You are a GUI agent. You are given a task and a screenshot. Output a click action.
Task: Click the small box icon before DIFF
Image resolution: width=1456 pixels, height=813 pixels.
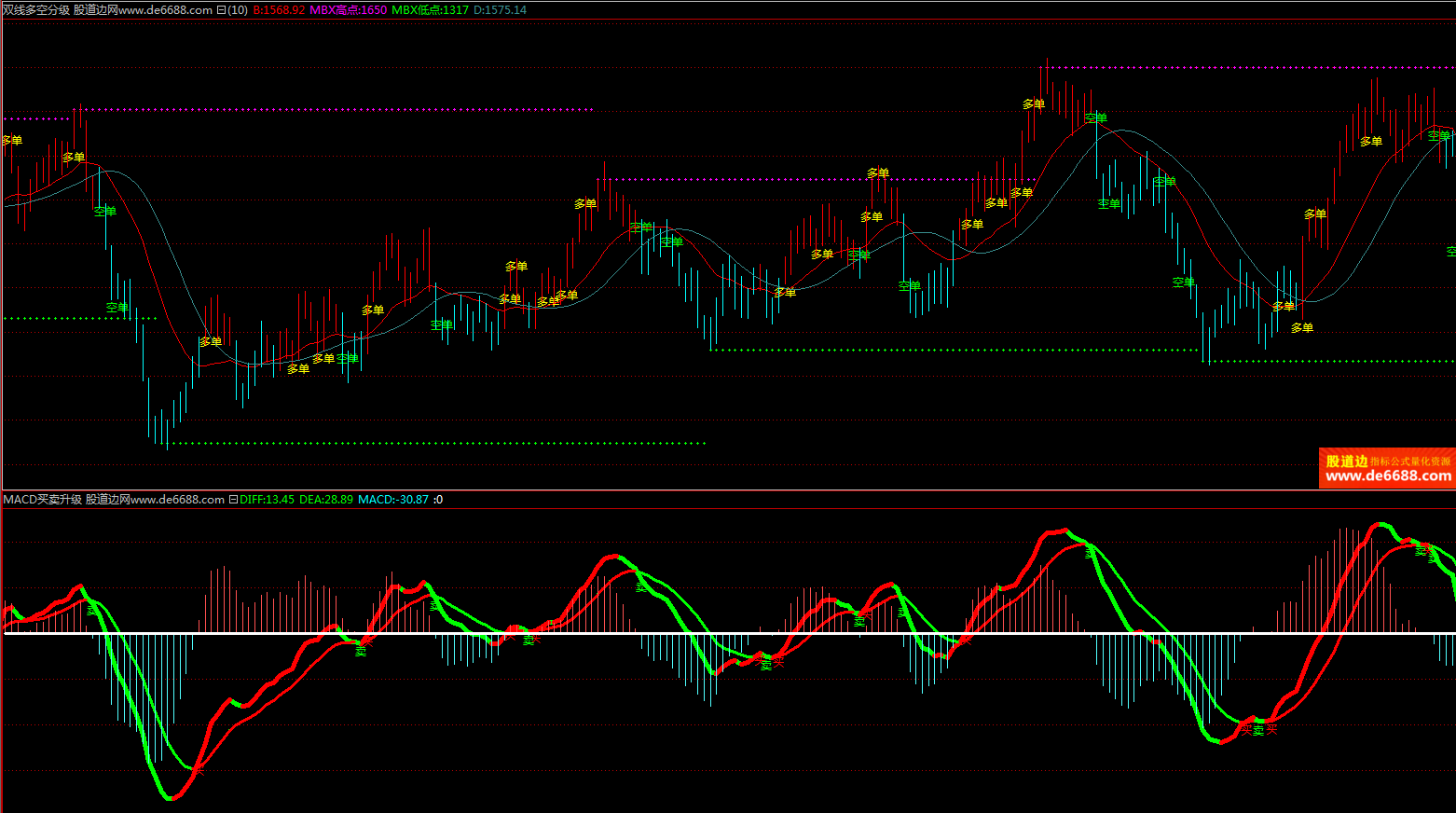tap(233, 500)
